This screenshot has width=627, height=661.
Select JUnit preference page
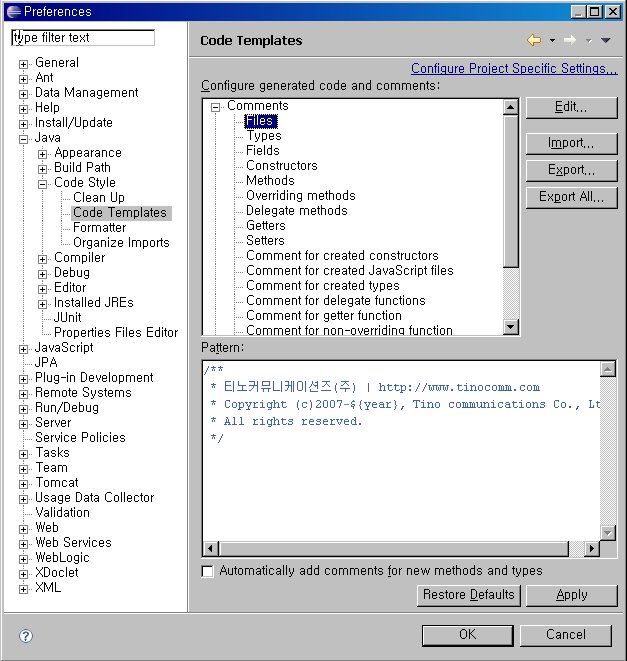(x=67, y=317)
